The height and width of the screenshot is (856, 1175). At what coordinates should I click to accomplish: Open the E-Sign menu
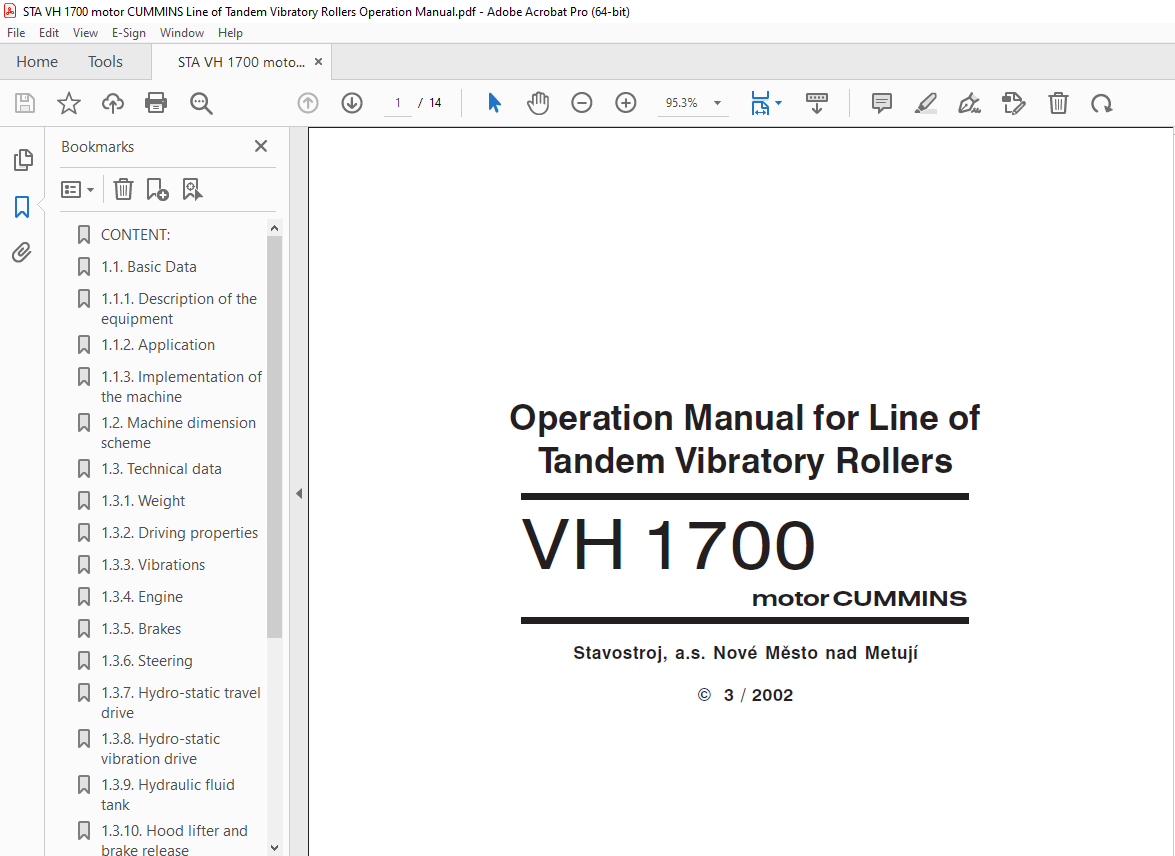coord(128,33)
